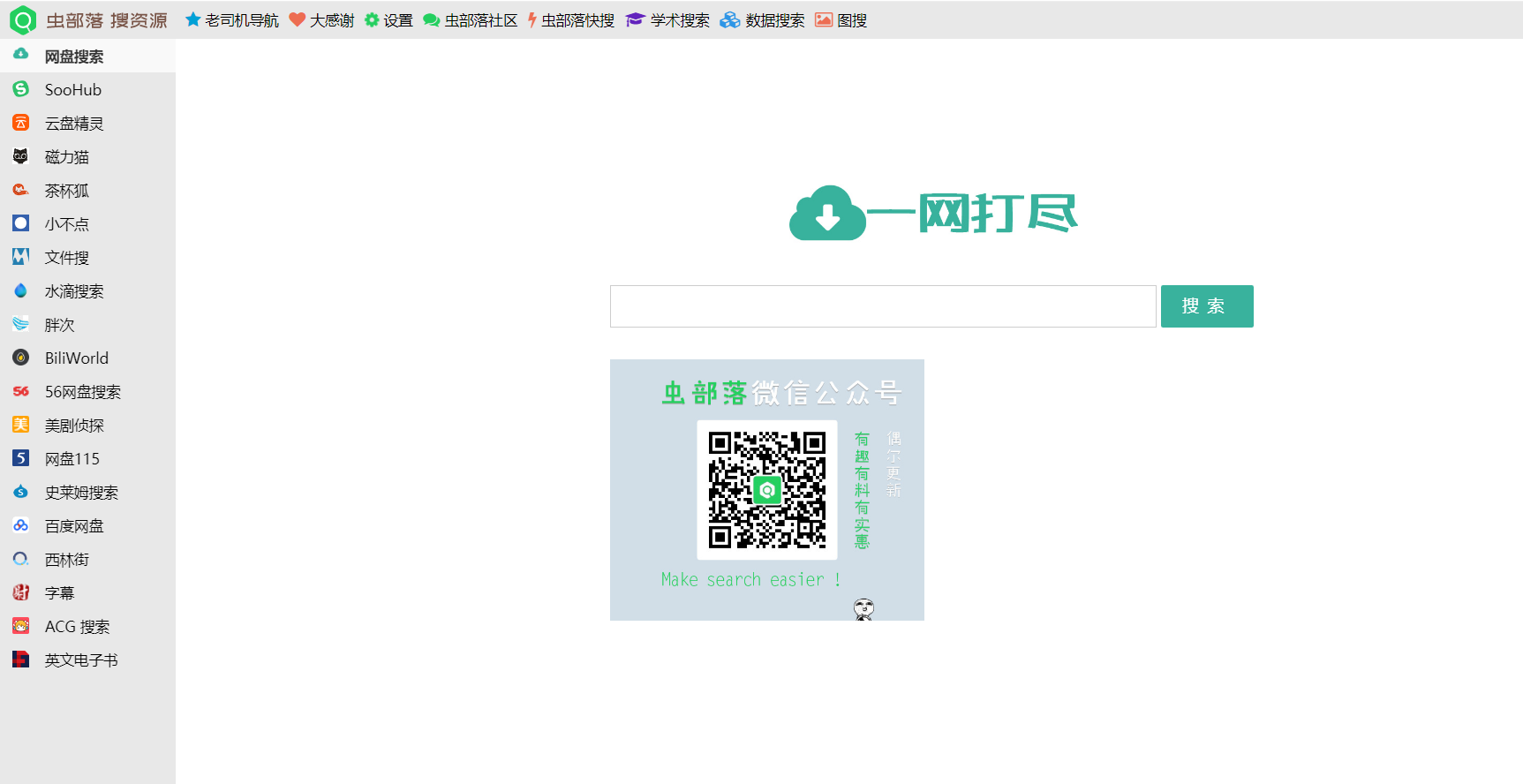This screenshot has height=784, width=1523.
Task: Click the 网盘搜索 cloud icon
Action: coord(21,54)
